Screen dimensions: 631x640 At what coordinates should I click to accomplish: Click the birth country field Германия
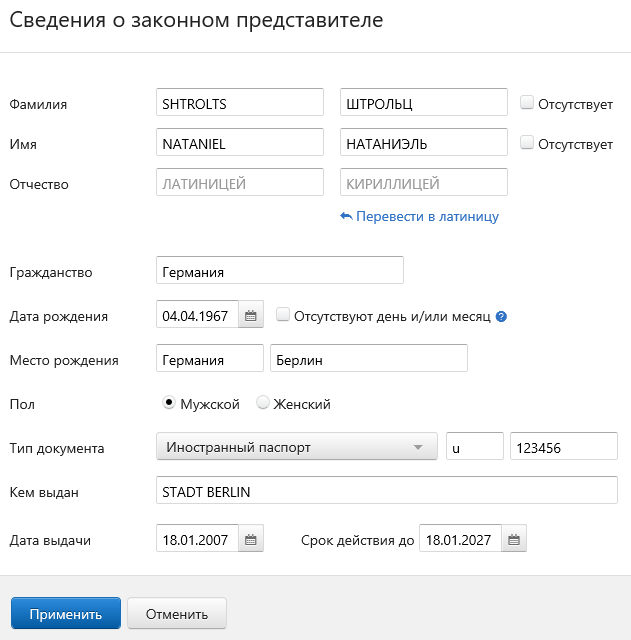tap(210, 358)
